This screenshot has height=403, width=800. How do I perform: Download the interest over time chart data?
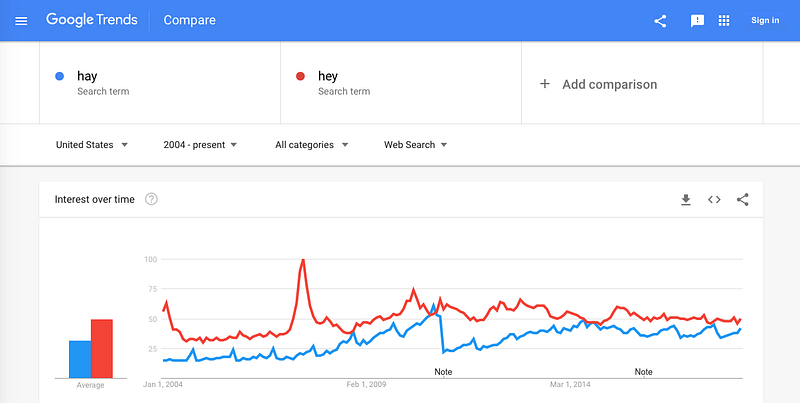[686, 199]
